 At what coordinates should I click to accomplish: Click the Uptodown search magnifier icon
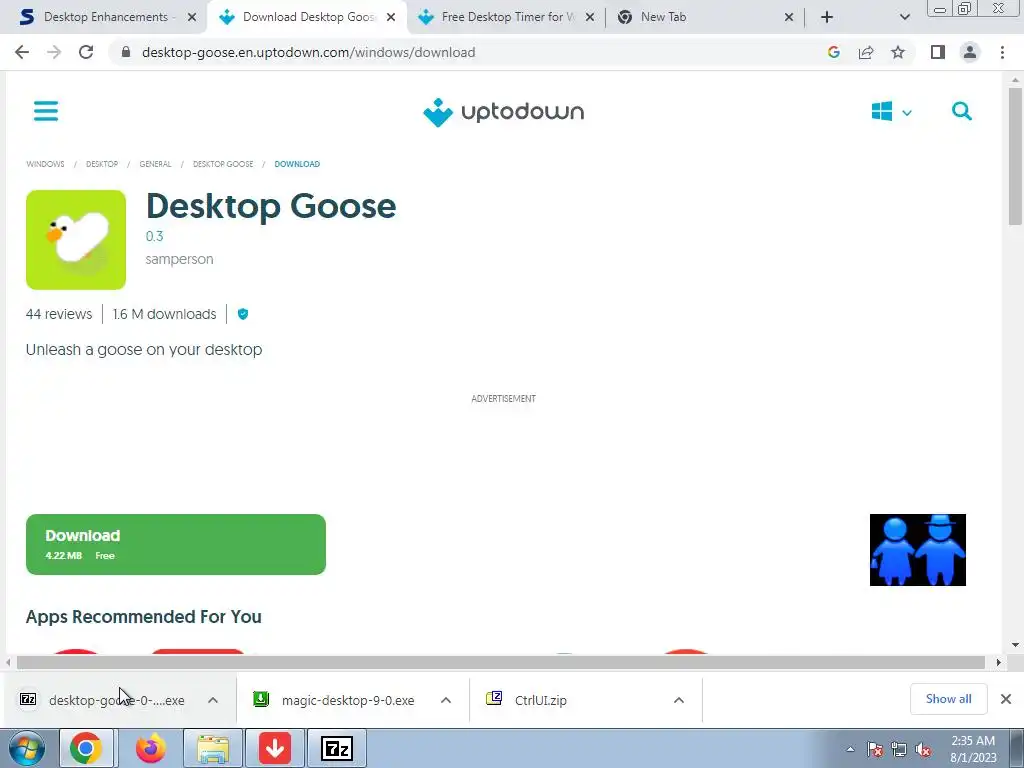click(x=961, y=111)
